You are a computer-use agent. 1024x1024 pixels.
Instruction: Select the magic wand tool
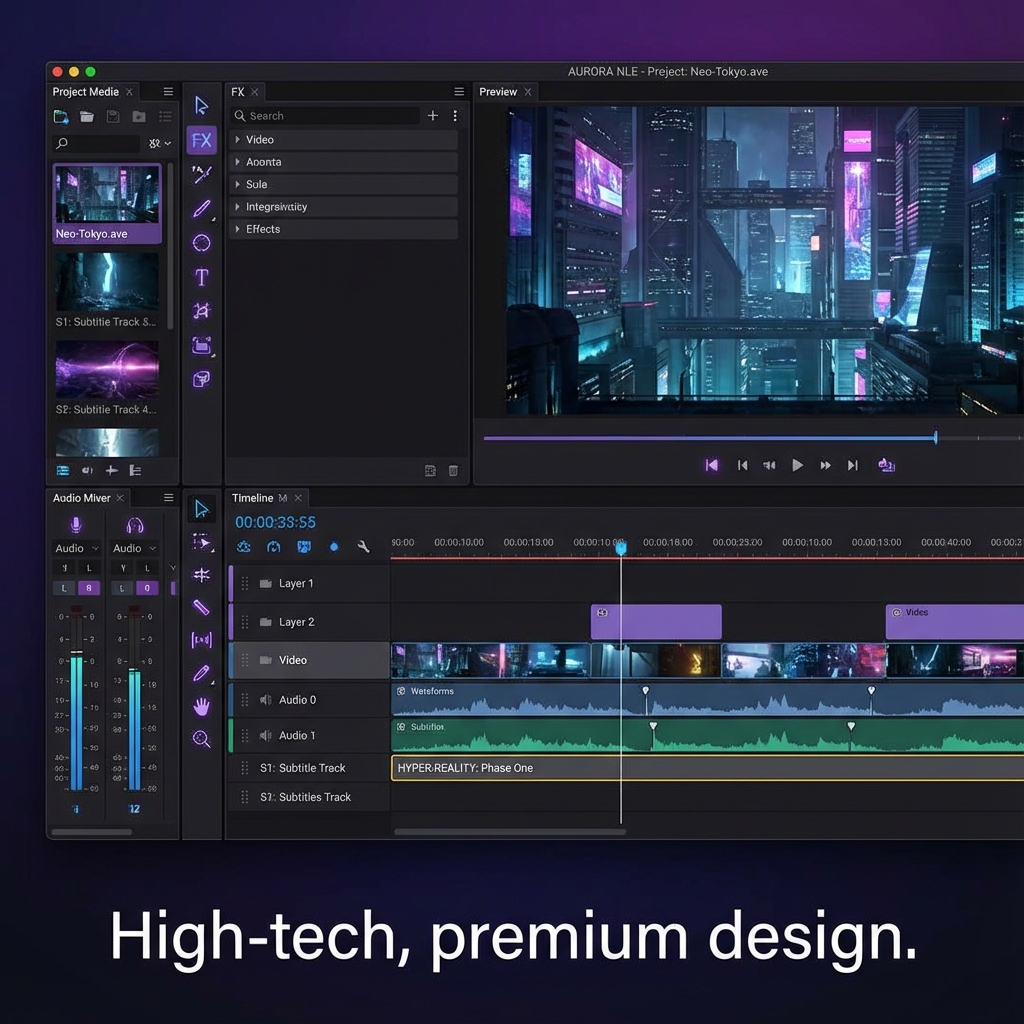coord(201,174)
